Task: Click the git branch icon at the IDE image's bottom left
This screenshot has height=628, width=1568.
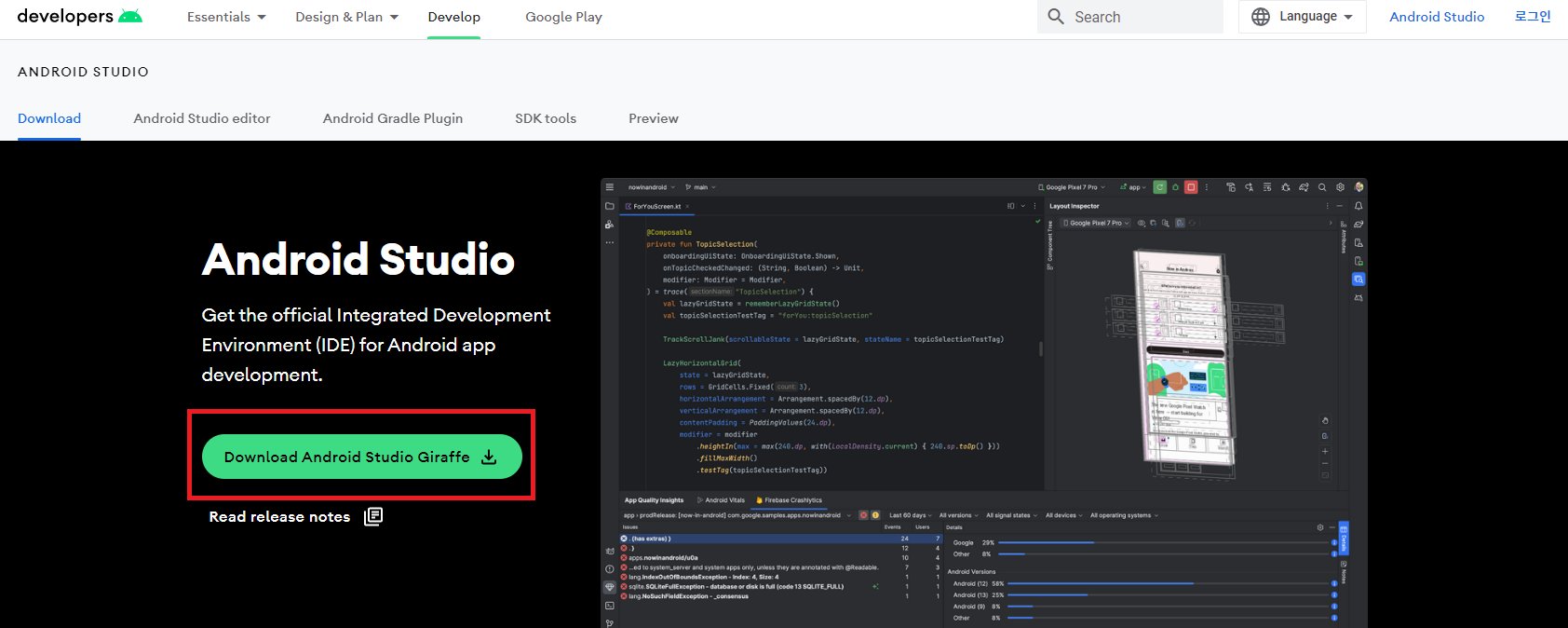Action: tap(610, 623)
